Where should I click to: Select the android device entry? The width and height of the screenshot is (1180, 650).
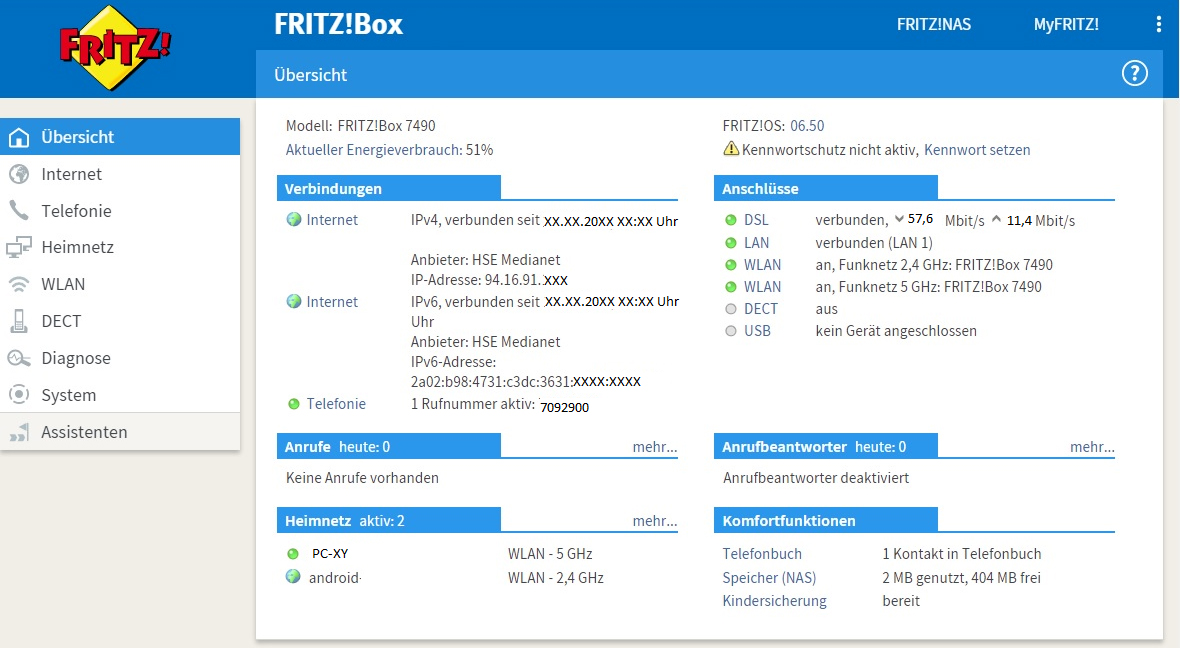pos(335,578)
